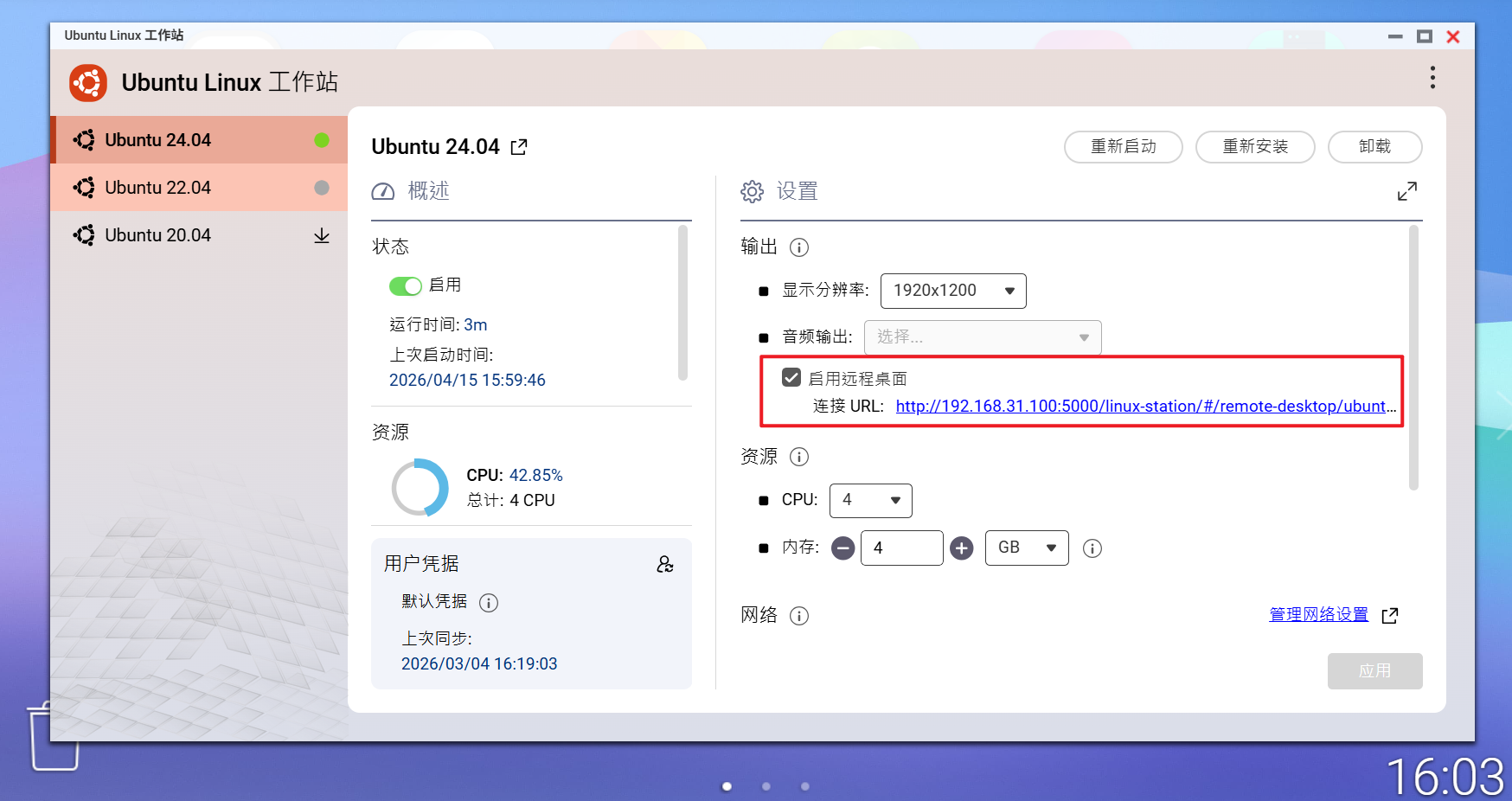This screenshot has width=1512, height=801.
Task: Click the memory value input field
Action: coord(902,548)
